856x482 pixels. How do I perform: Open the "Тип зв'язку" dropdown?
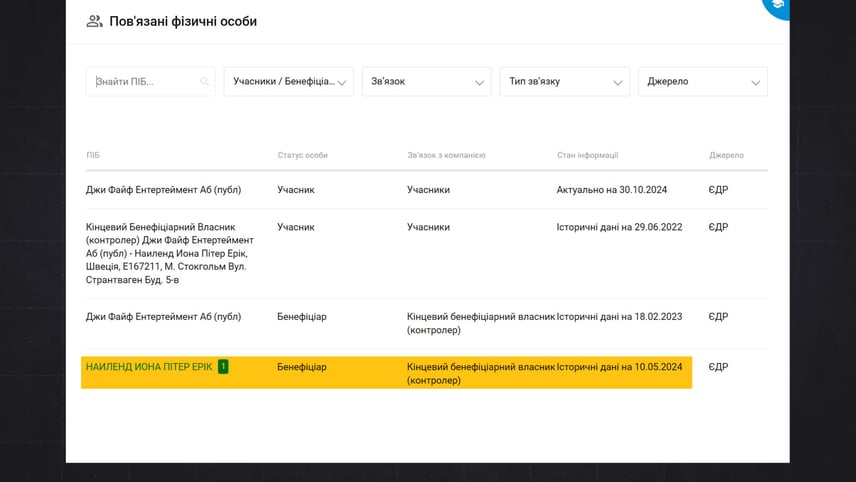tap(564, 82)
